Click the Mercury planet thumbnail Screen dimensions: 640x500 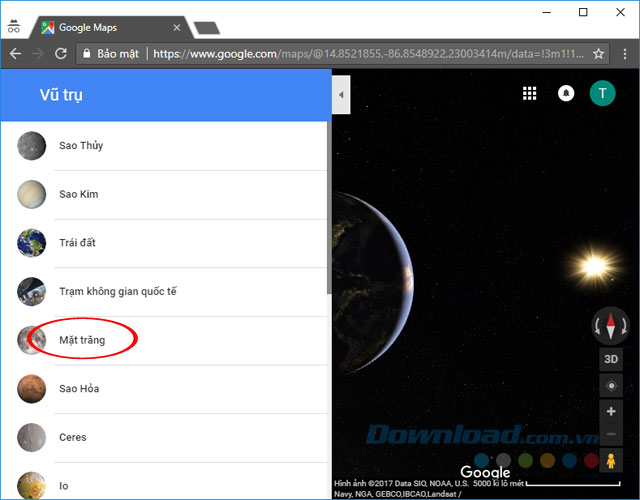[31, 146]
